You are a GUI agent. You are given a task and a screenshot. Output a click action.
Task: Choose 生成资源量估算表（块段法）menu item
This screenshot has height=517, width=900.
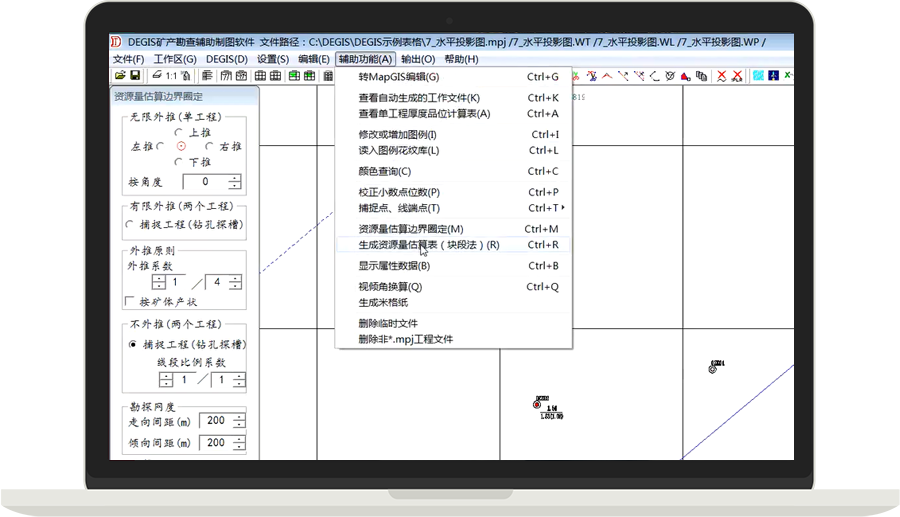[x=428, y=245]
